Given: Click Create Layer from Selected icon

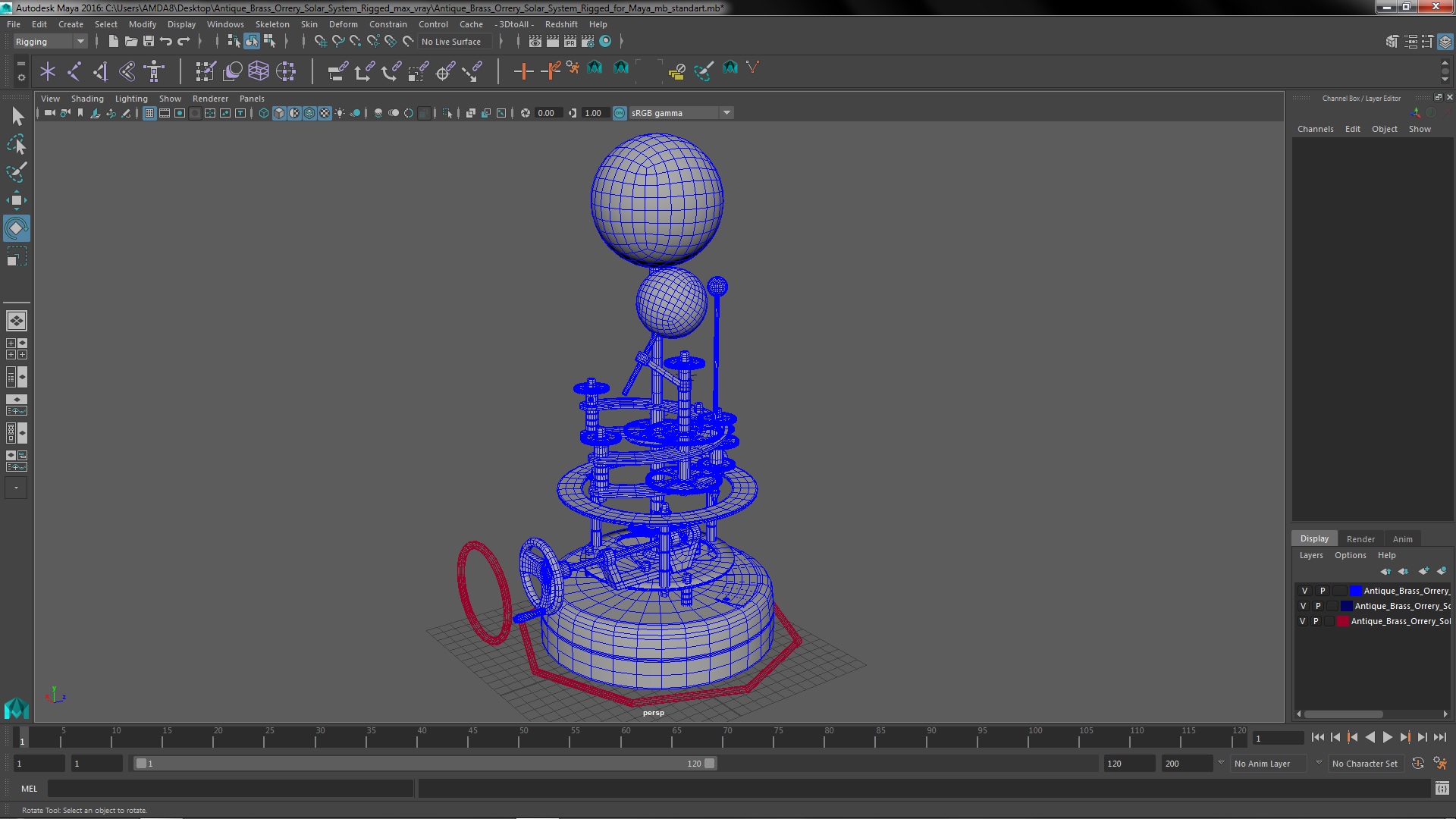Looking at the screenshot, I should click(x=1442, y=571).
